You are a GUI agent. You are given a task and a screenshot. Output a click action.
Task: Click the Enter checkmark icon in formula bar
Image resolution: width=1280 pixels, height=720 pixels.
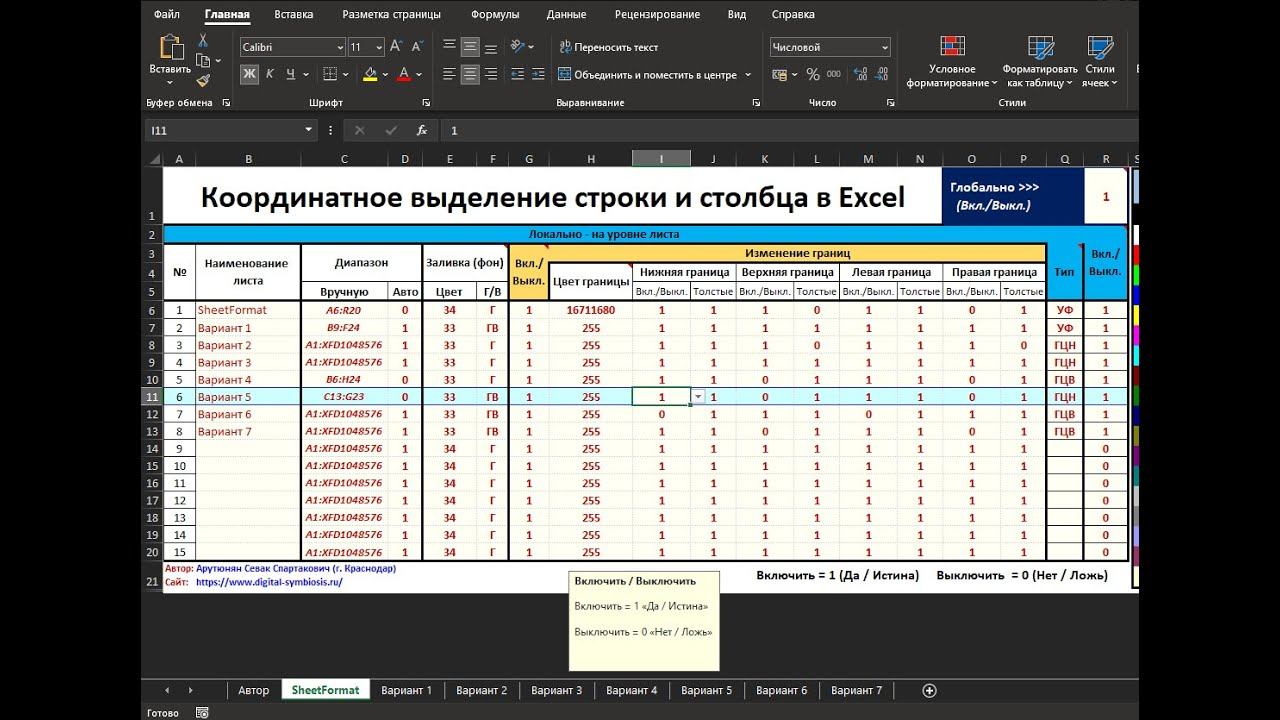click(391, 130)
